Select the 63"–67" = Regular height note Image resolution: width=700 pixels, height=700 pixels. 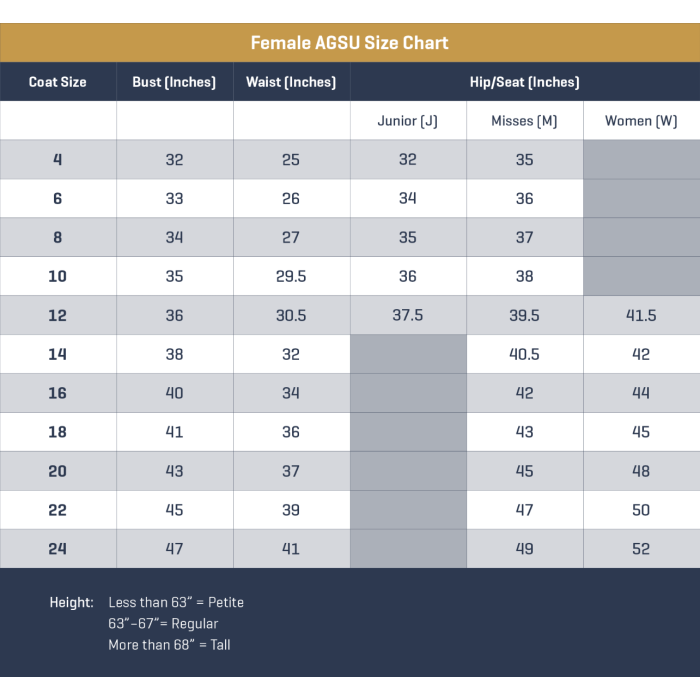coord(163,624)
